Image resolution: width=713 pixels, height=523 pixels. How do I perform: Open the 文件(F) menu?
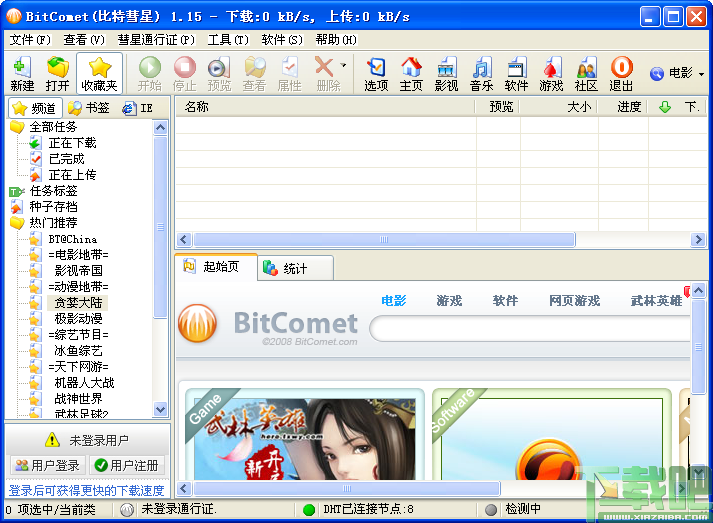tap(30, 40)
